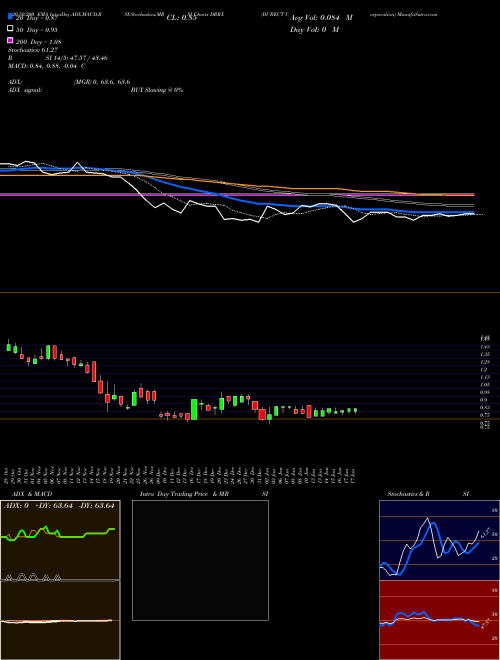Select the '50 Day = 0.93' legend text
The width and height of the screenshot is (500, 660).
[x=37, y=30]
